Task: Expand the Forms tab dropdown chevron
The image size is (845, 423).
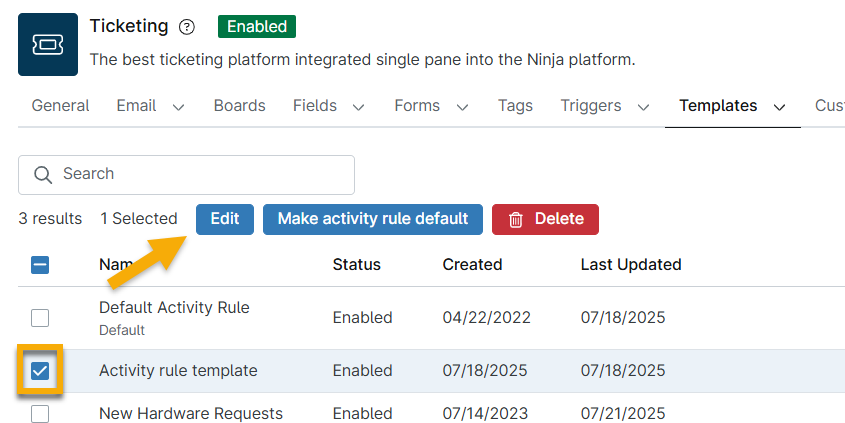Action: (x=463, y=107)
